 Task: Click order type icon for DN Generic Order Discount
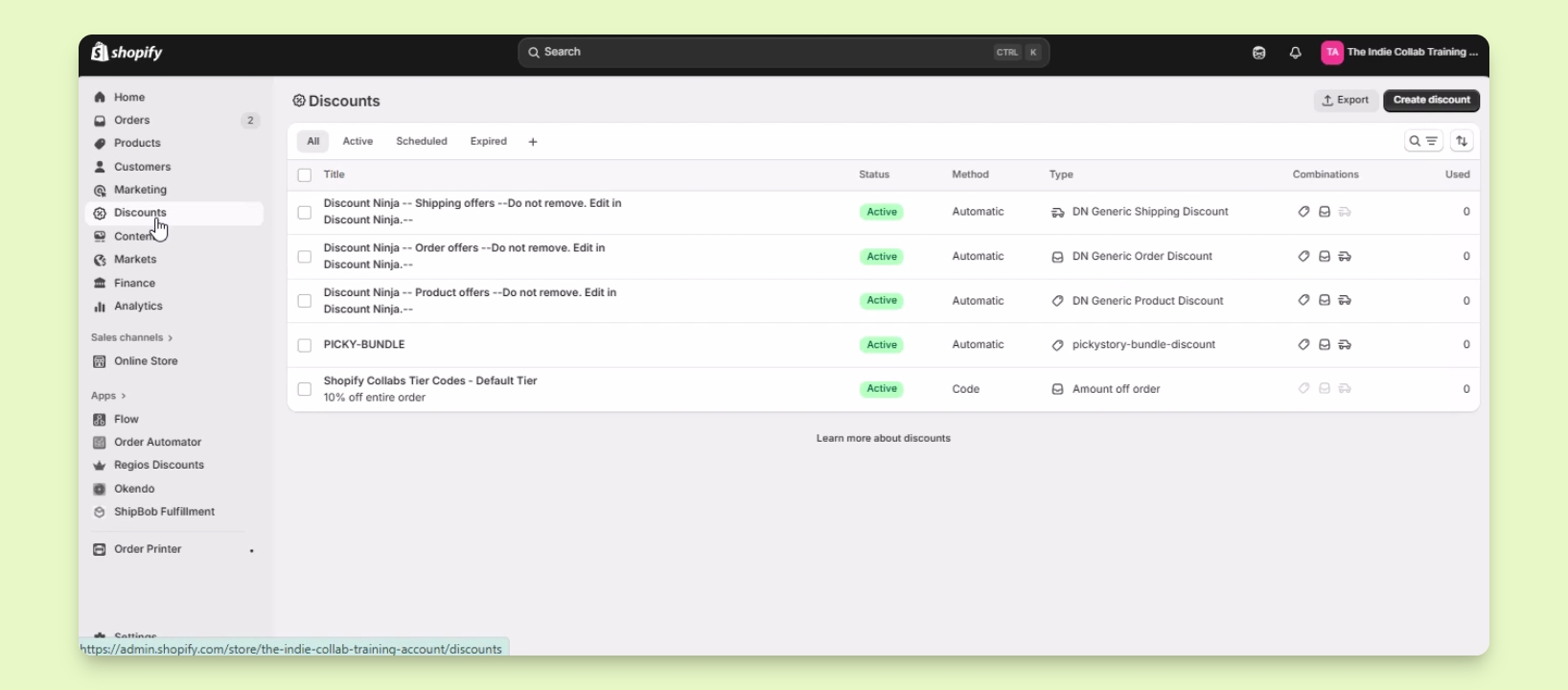pyautogui.click(x=1058, y=257)
